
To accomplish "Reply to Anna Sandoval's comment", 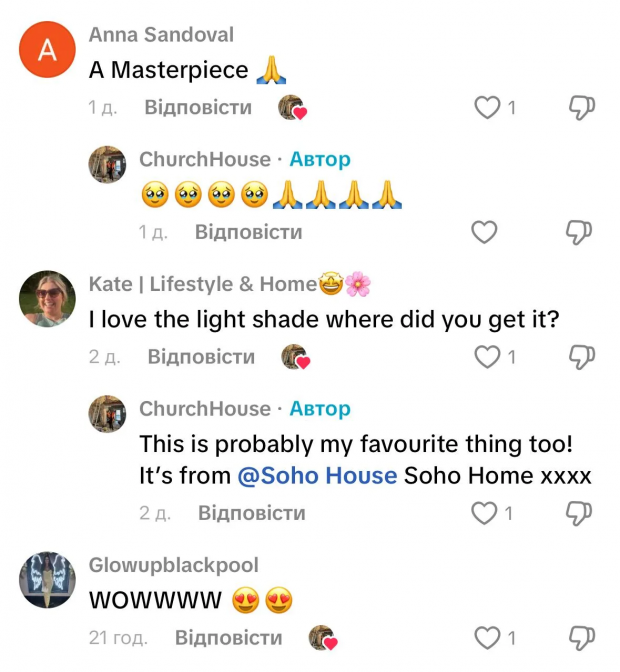I will pyautogui.click(x=198, y=107).
